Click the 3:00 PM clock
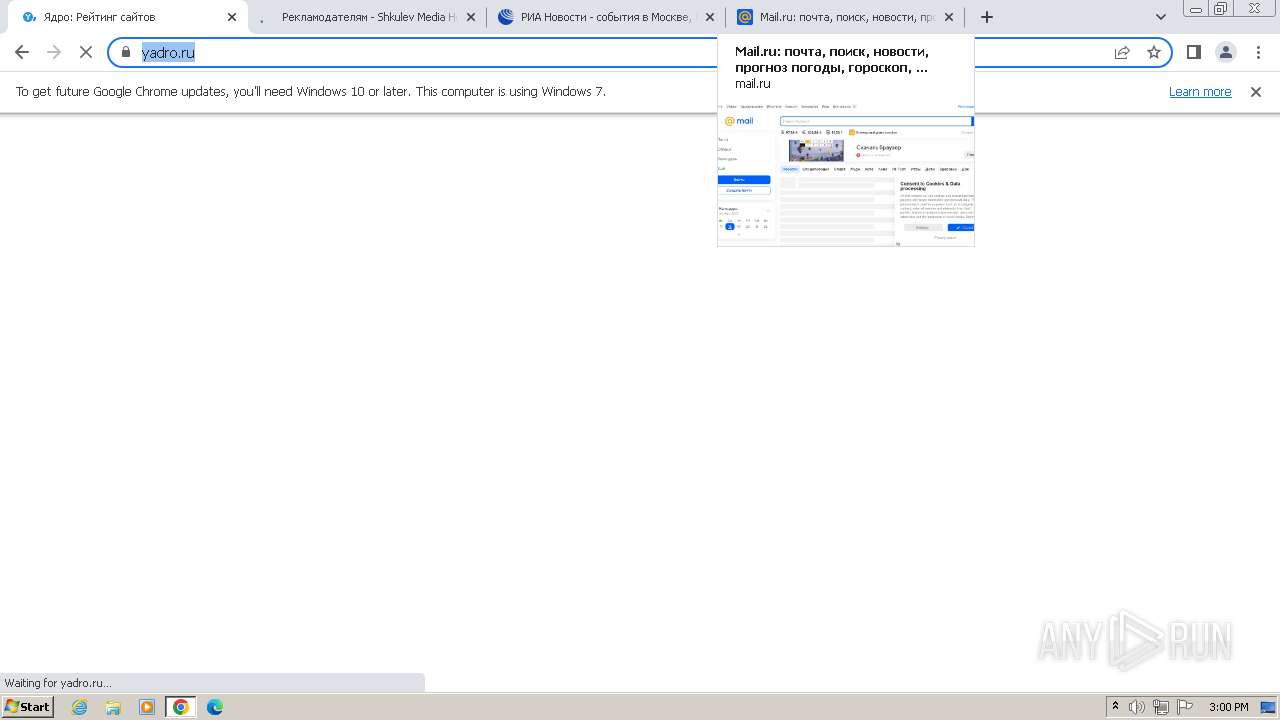Image resolution: width=1280 pixels, height=720 pixels. pyautogui.click(x=1229, y=707)
